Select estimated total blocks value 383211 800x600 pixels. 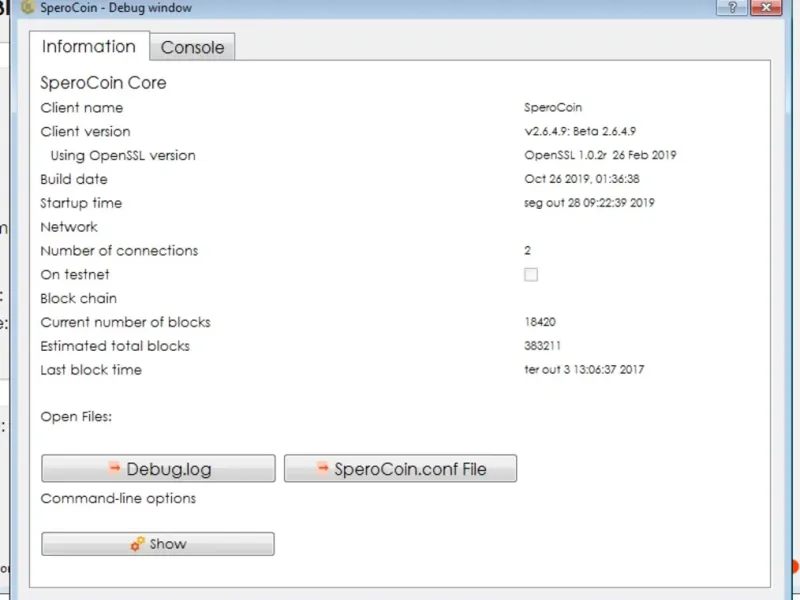click(x=542, y=345)
